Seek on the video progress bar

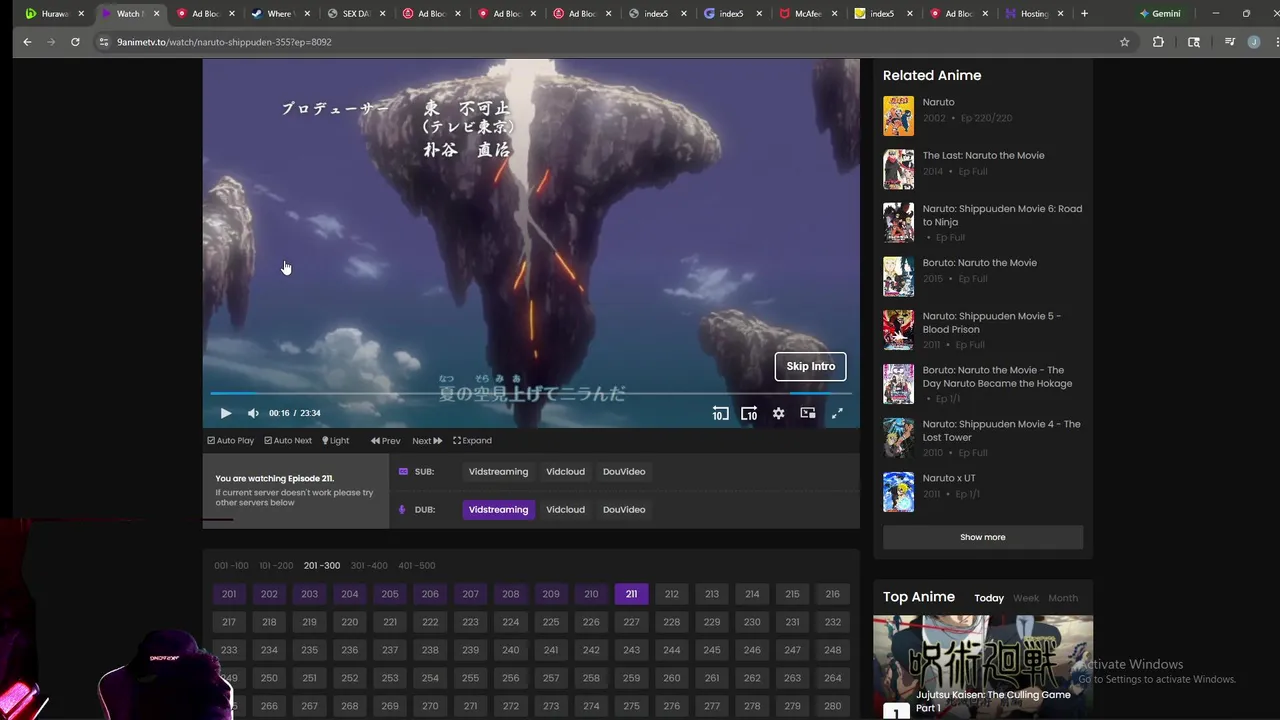pos(530,393)
